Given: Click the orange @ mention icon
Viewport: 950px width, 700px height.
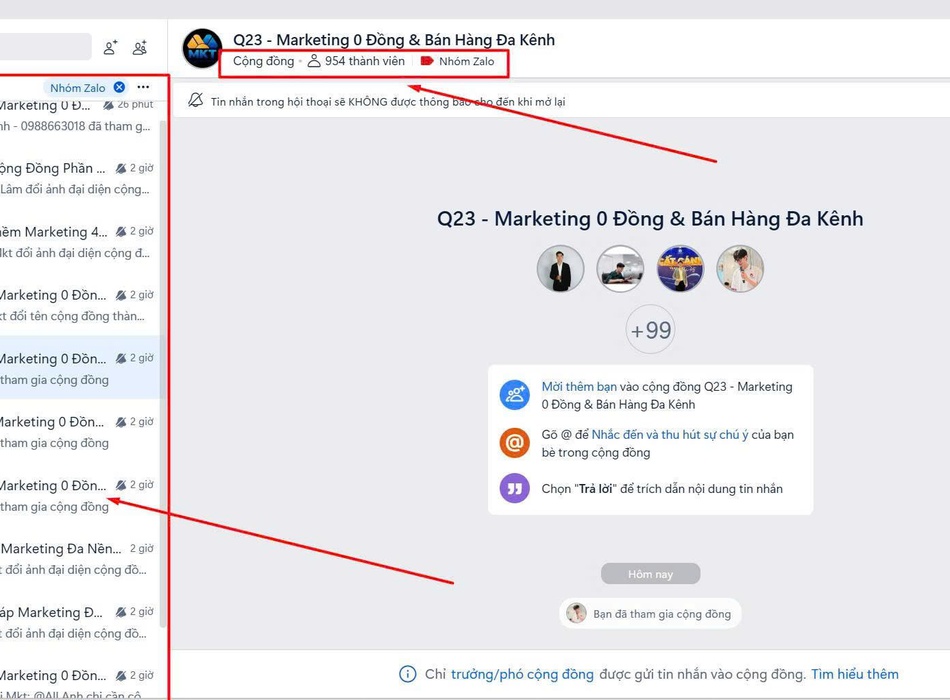Looking at the screenshot, I should 514,443.
